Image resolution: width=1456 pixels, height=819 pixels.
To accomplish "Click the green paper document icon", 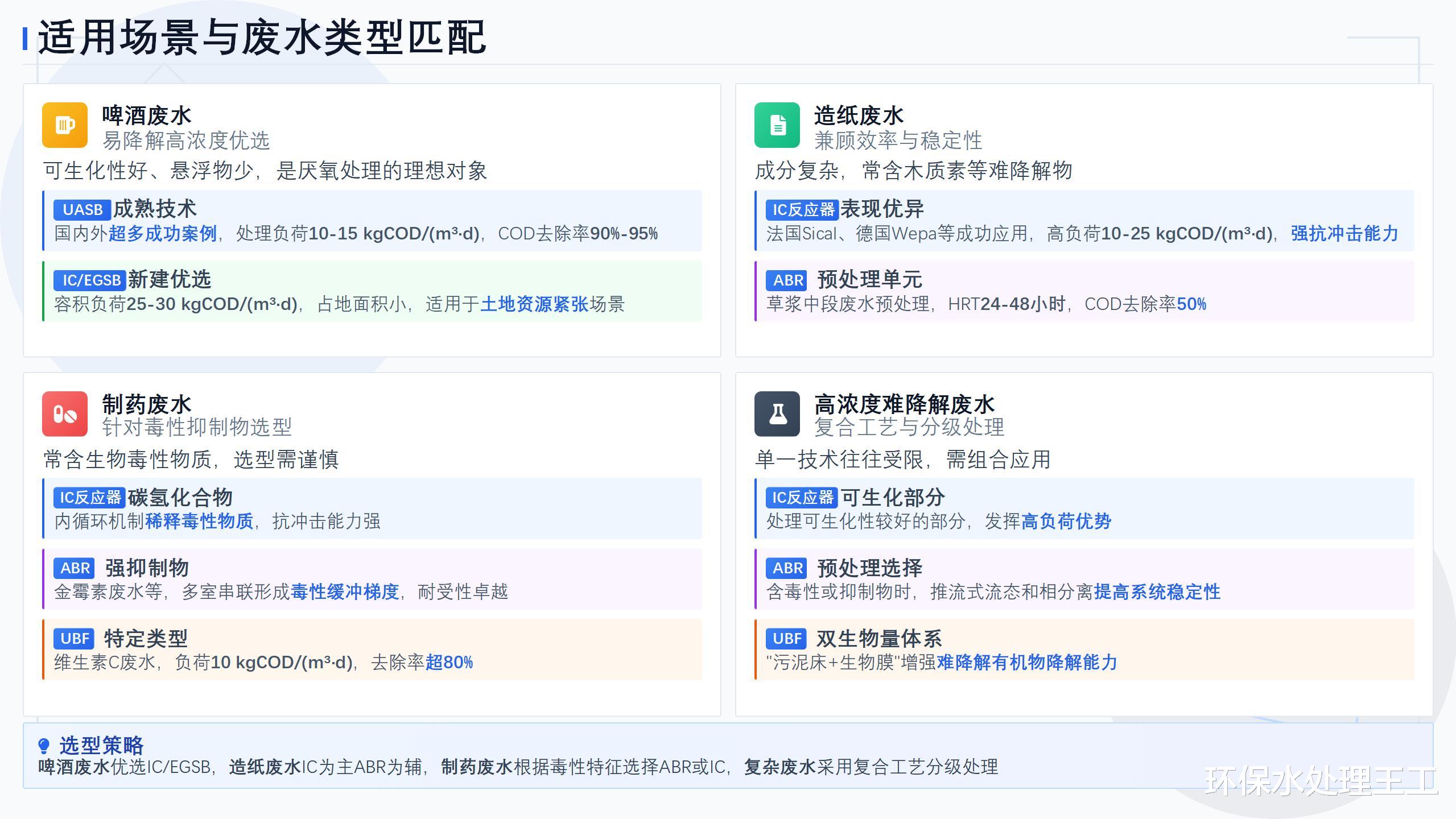I will (x=777, y=125).
